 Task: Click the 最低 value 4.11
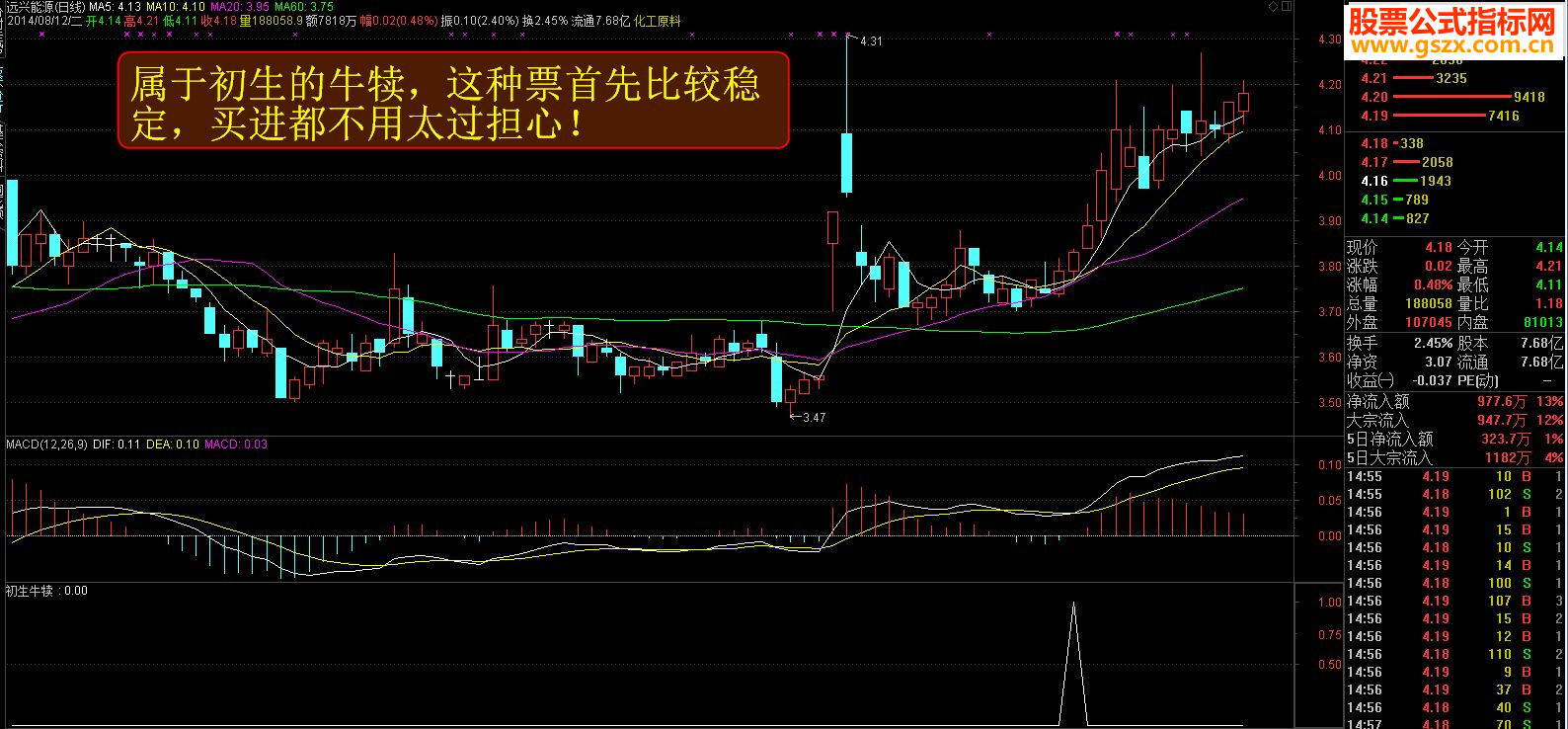pyautogui.click(x=1549, y=284)
